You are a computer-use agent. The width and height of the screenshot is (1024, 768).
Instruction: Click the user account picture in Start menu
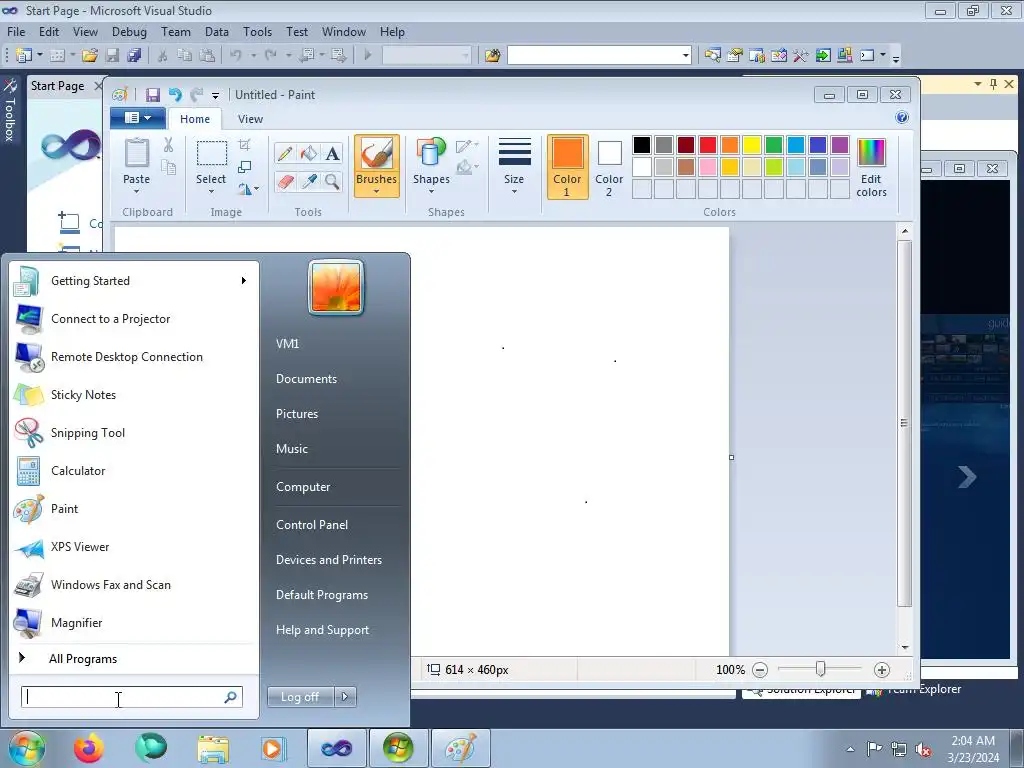click(336, 287)
